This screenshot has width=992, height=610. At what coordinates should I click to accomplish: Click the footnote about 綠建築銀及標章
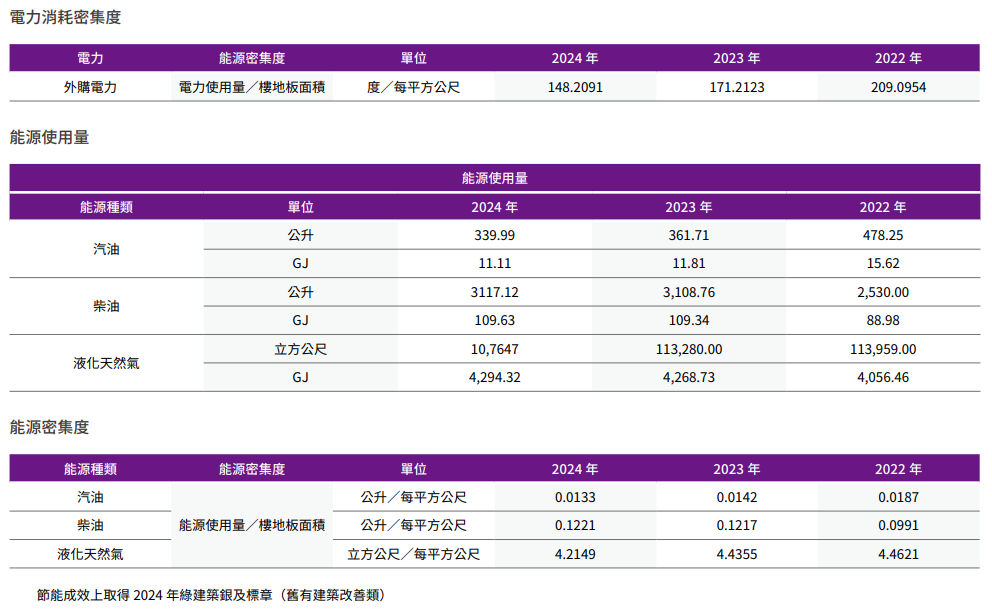pos(211,595)
